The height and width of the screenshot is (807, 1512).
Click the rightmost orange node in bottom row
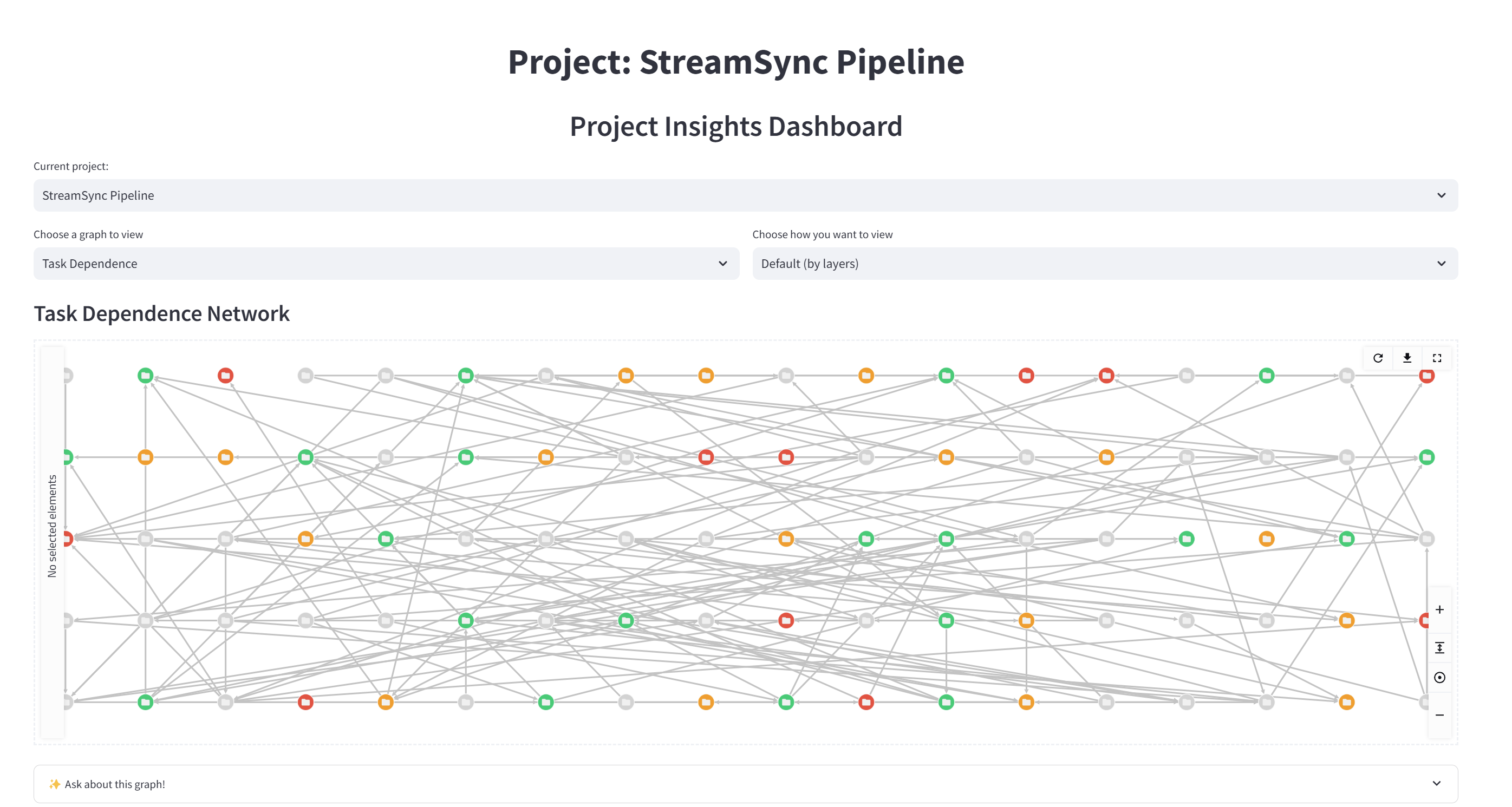tap(1346, 702)
